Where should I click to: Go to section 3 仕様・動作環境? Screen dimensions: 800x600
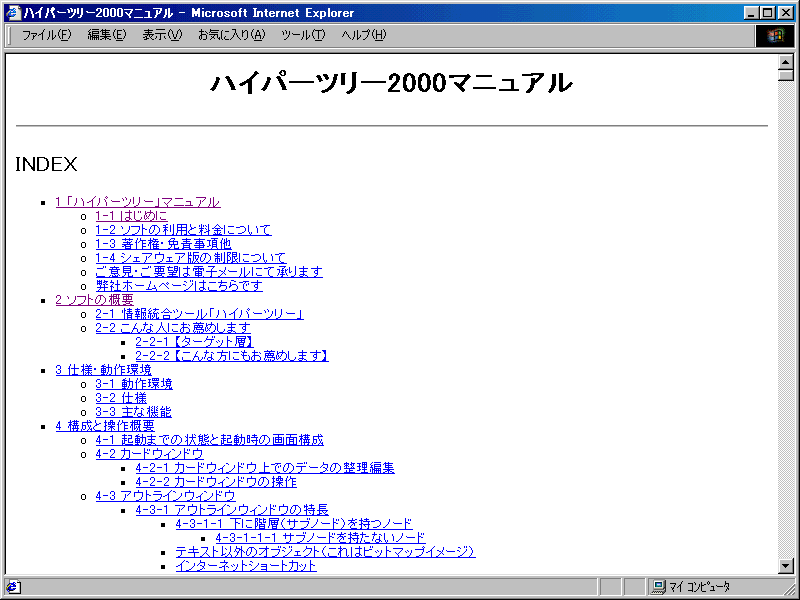[x=104, y=370]
